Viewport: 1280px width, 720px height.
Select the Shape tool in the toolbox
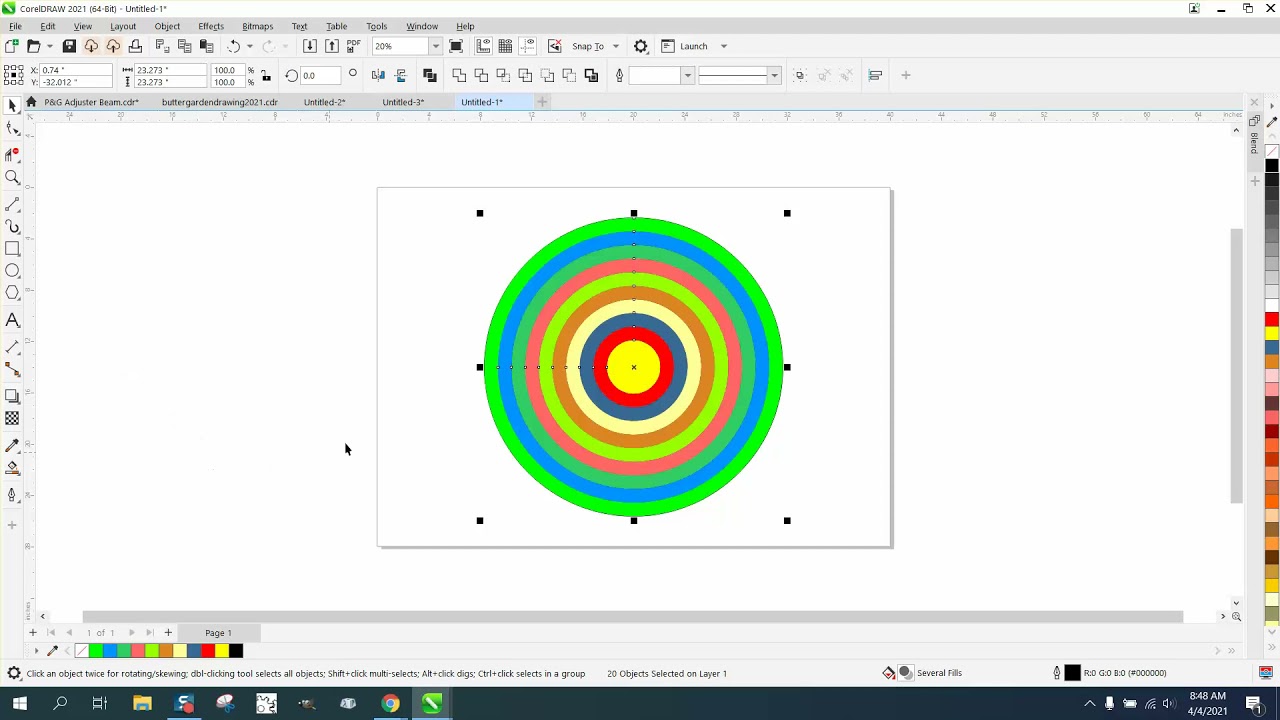(x=12, y=128)
